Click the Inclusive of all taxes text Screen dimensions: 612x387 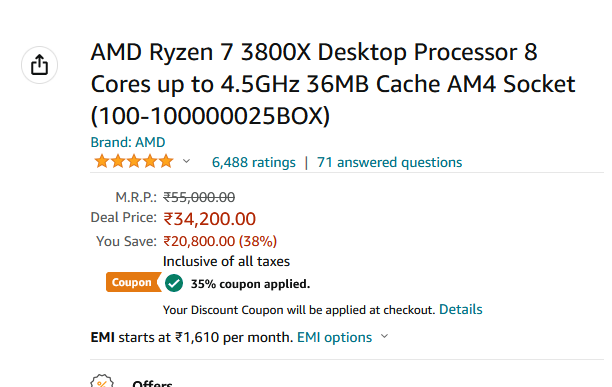tap(226, 261)
